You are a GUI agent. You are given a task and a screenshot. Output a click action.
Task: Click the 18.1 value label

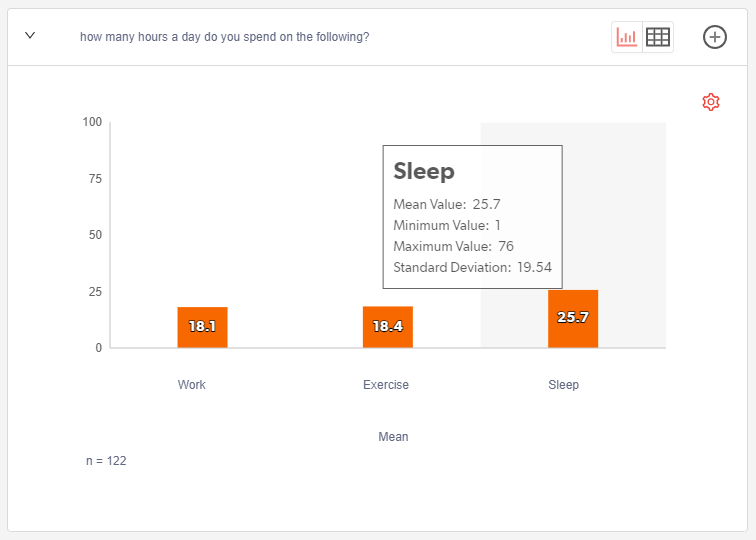pyautogui.click(x=203, y=326)
